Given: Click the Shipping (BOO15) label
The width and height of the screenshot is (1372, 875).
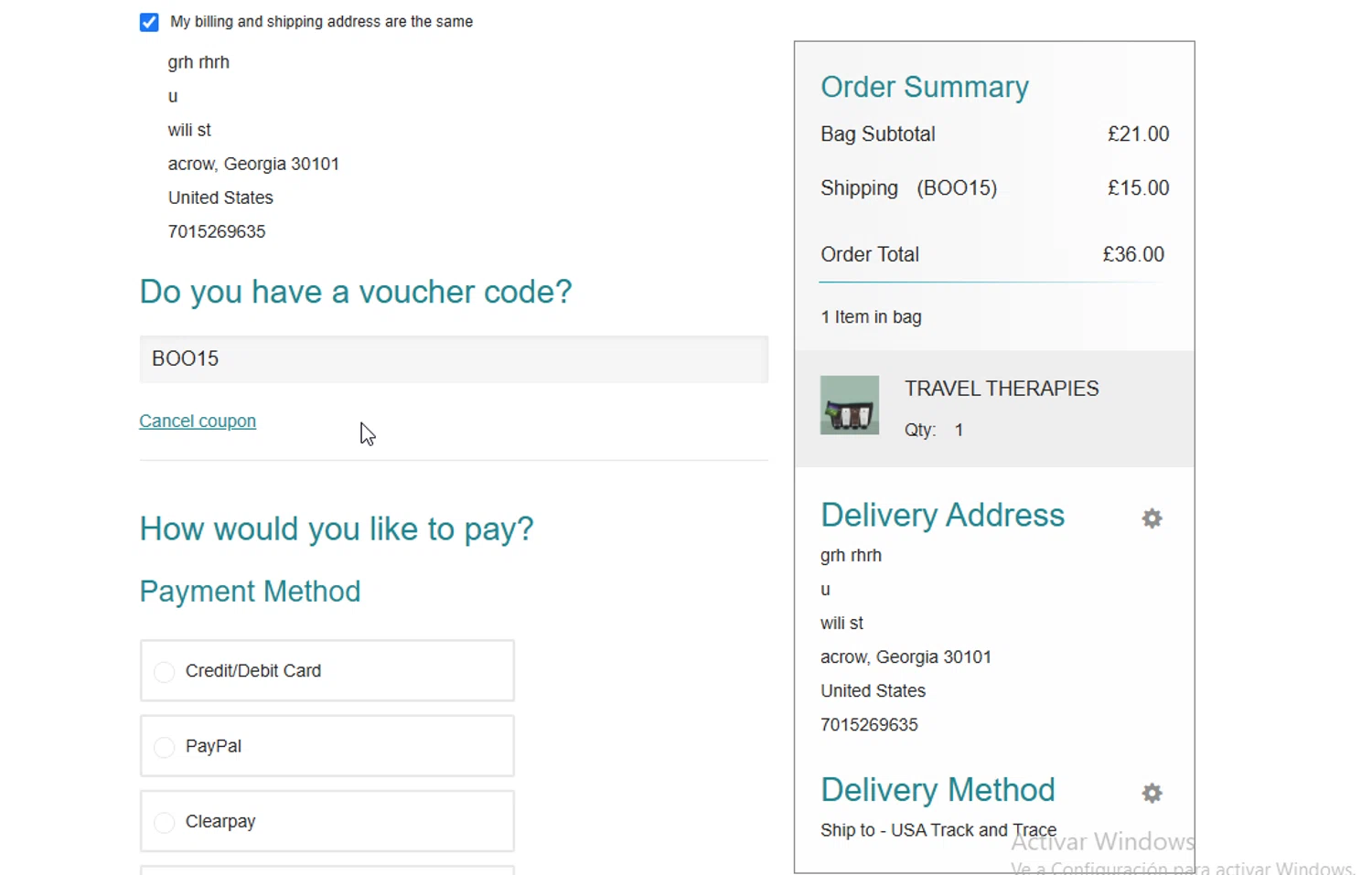Looking at the screenshot, I should pyautogui.click(x=908, y=188).
